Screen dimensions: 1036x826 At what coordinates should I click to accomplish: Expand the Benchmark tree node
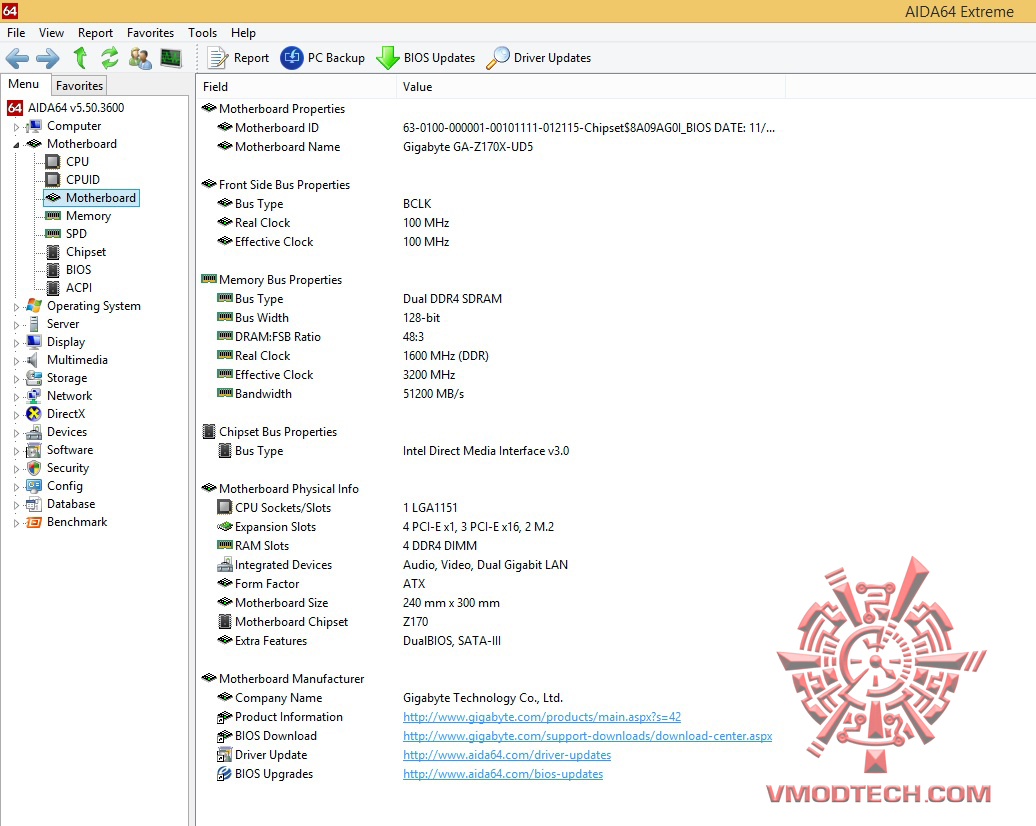click(x=17, y=523)
